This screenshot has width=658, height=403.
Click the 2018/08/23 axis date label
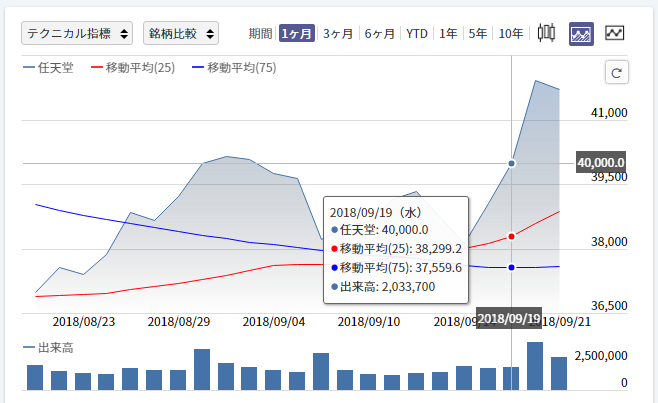[84, 322]
